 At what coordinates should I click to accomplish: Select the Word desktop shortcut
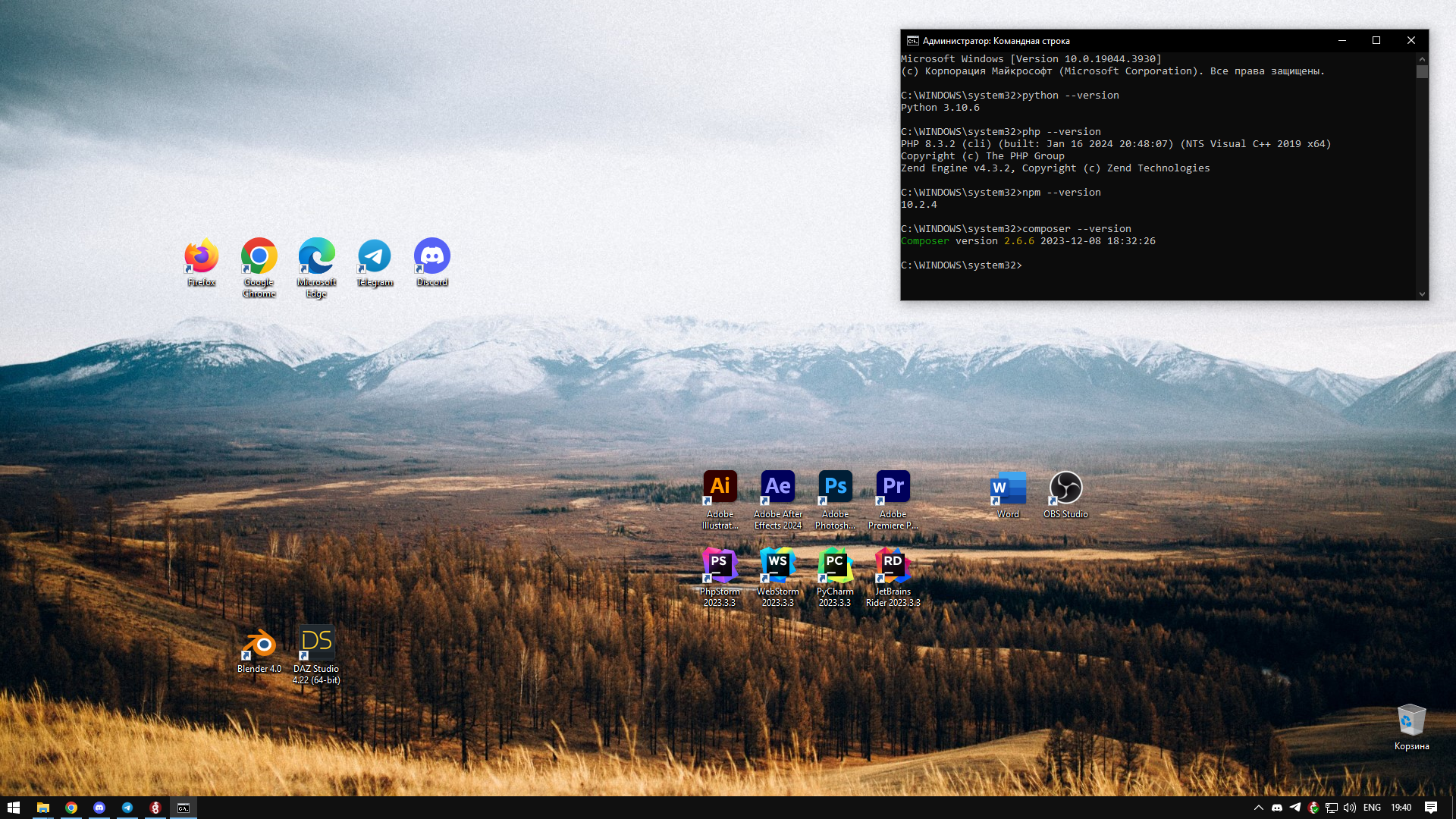[1009, 494]
